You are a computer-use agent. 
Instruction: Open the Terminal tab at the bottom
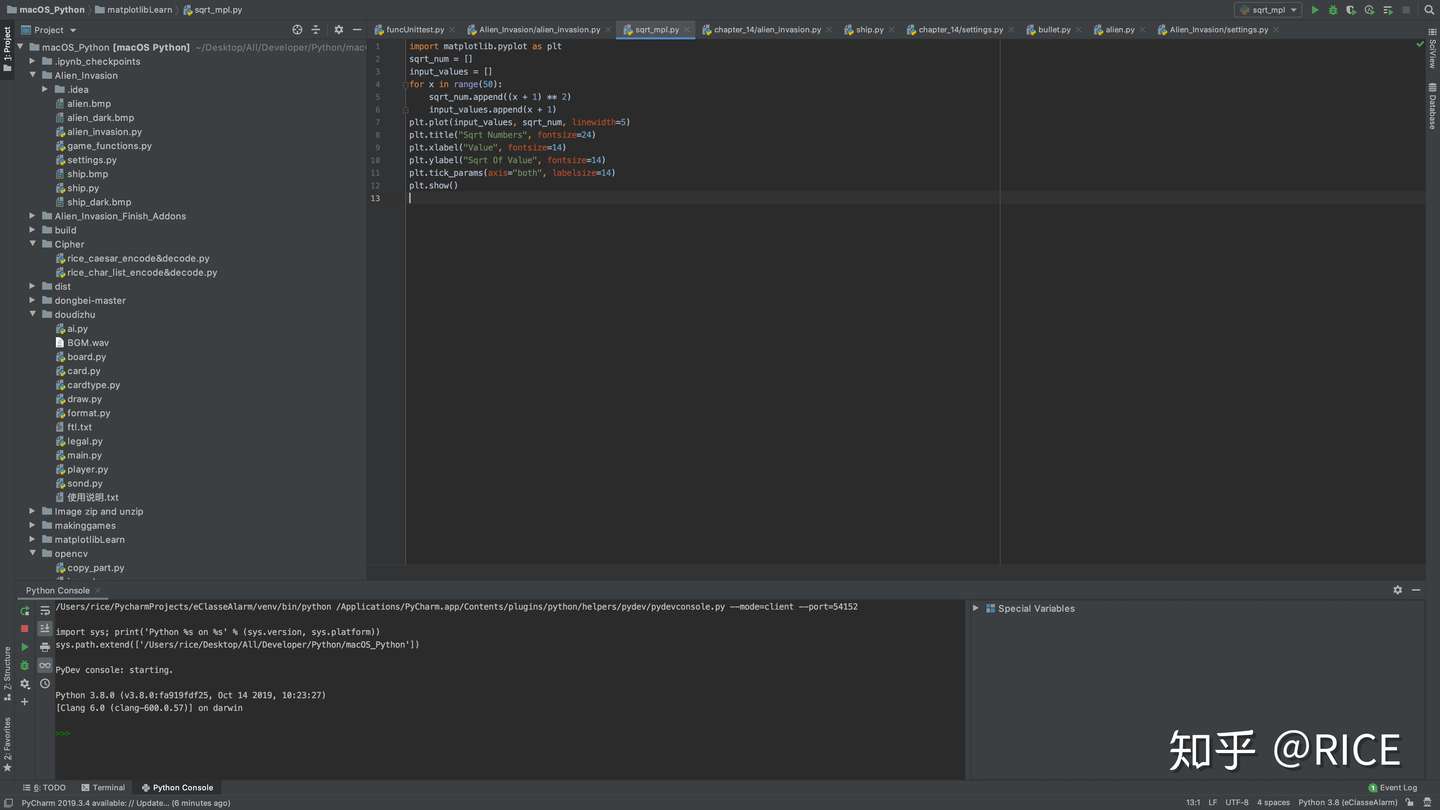(x=107, y=787)
